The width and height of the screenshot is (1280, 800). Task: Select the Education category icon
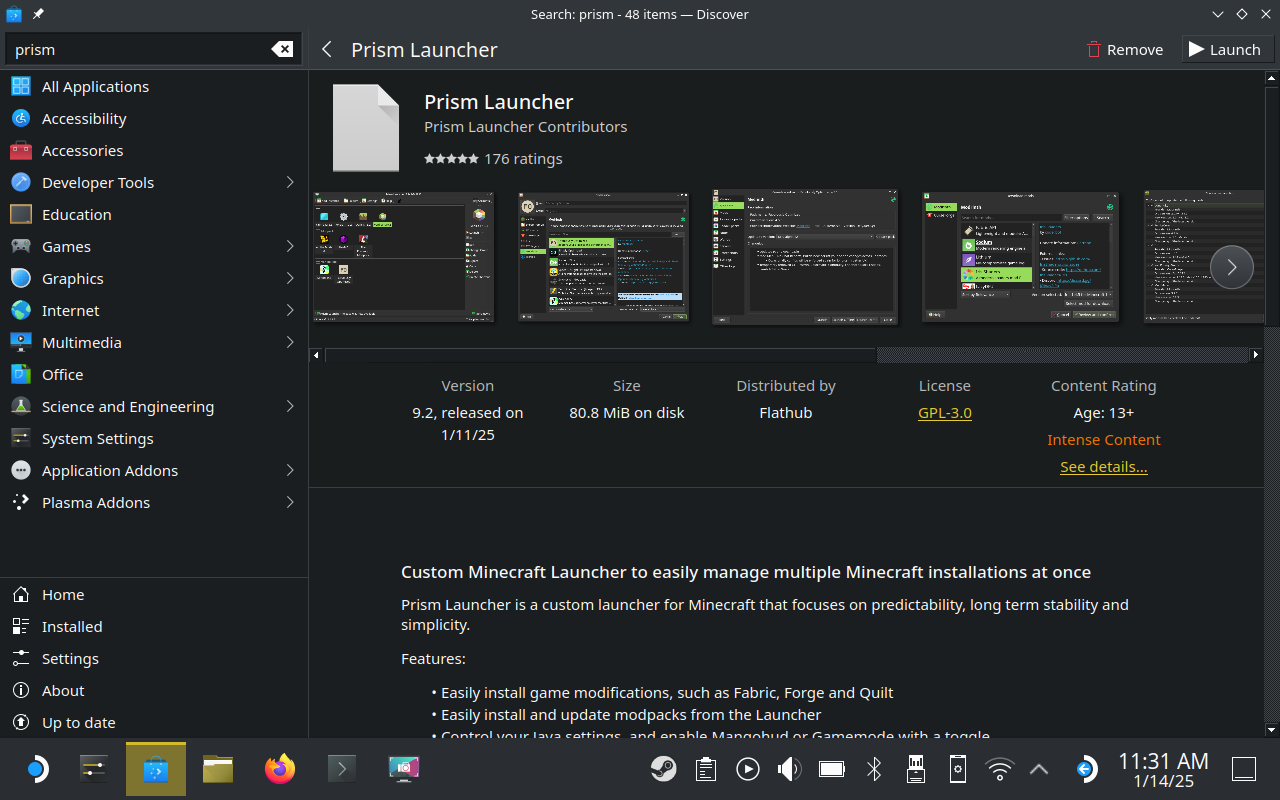pos(21,215)
